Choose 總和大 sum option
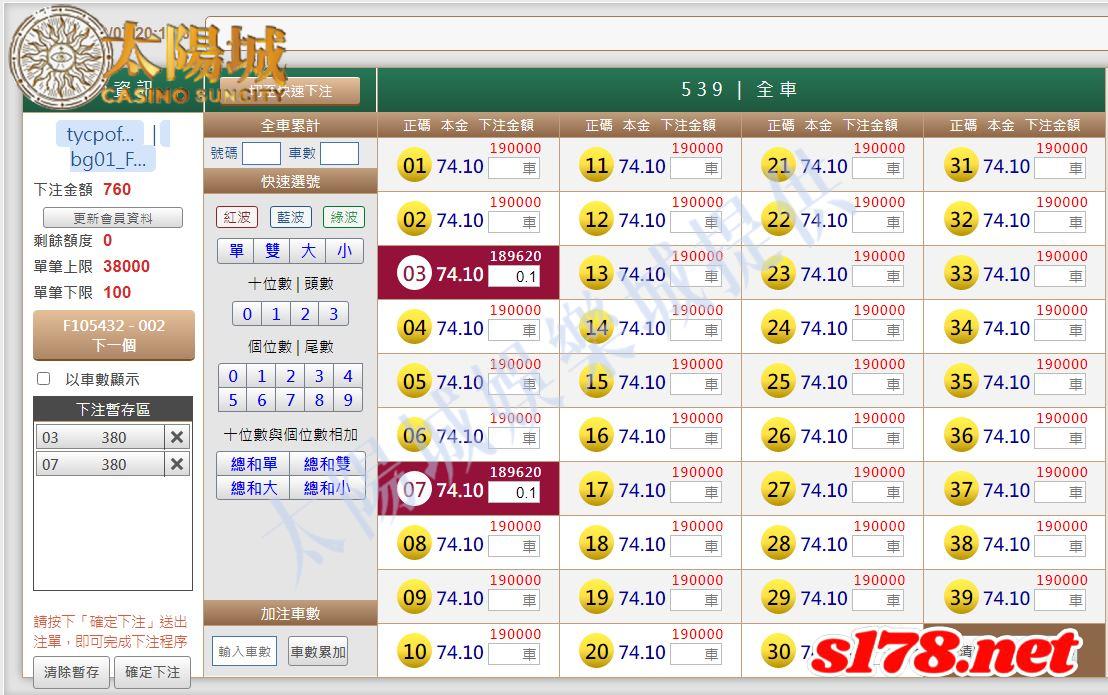The width and height of the screenshot is (1108, 695). coord(254,487)
